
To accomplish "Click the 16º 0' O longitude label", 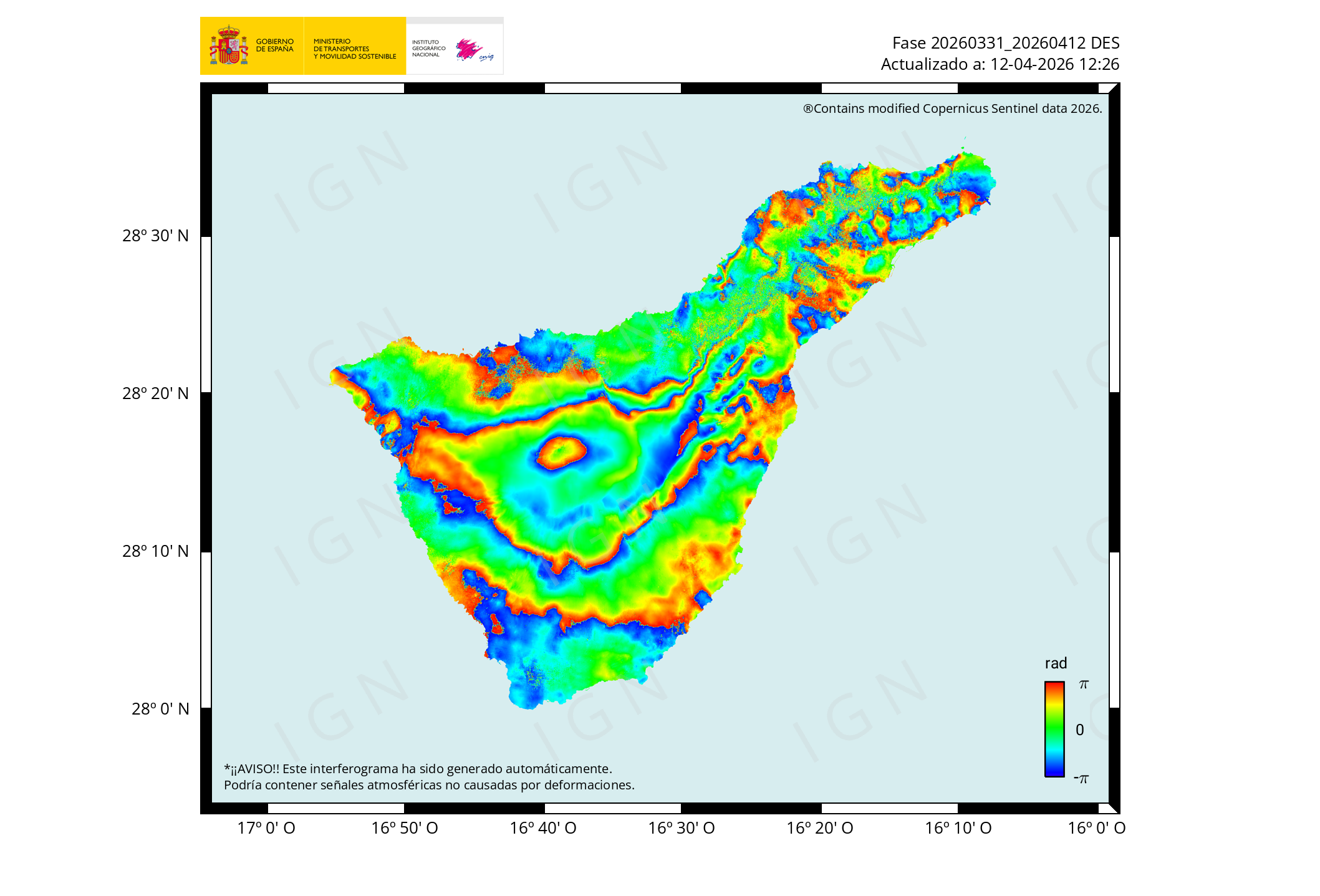I will tap(1096, 828).
